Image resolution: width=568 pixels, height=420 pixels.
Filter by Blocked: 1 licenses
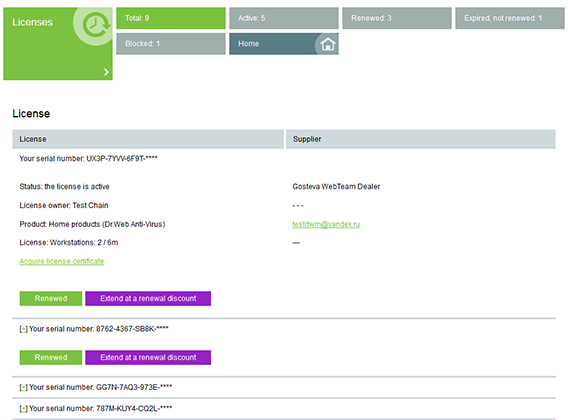(x=171, y=44)
